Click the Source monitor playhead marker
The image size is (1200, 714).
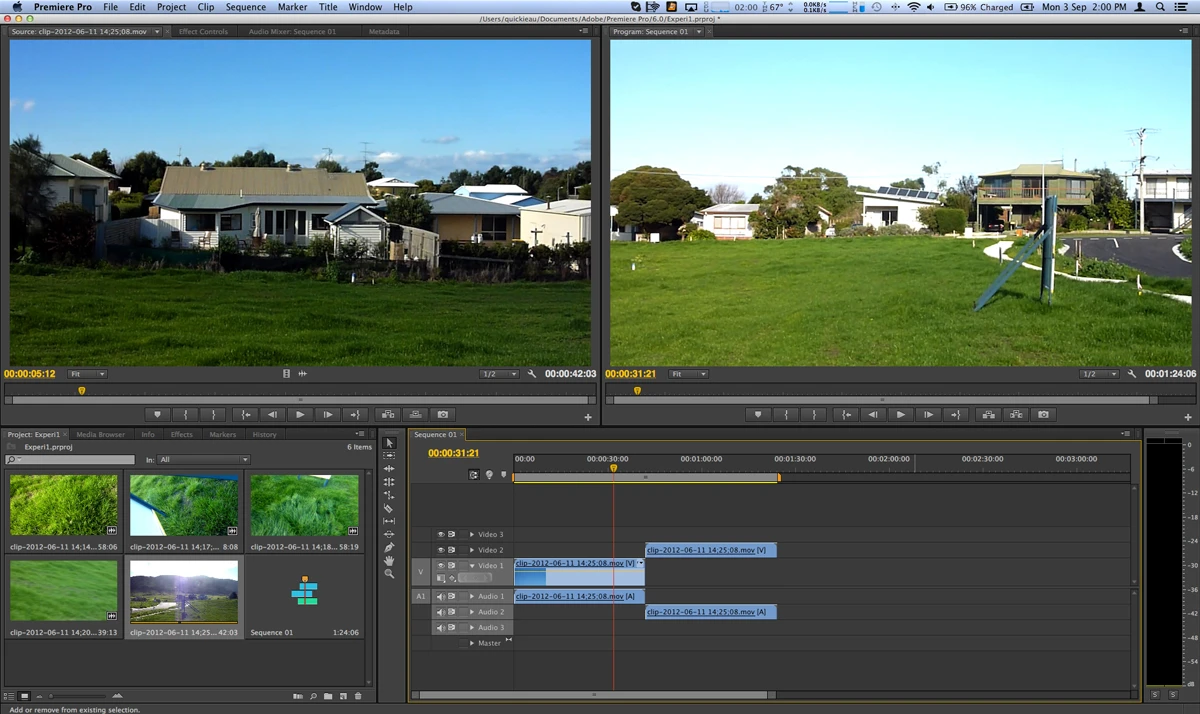pyautogui.click(x=82, y=390)
